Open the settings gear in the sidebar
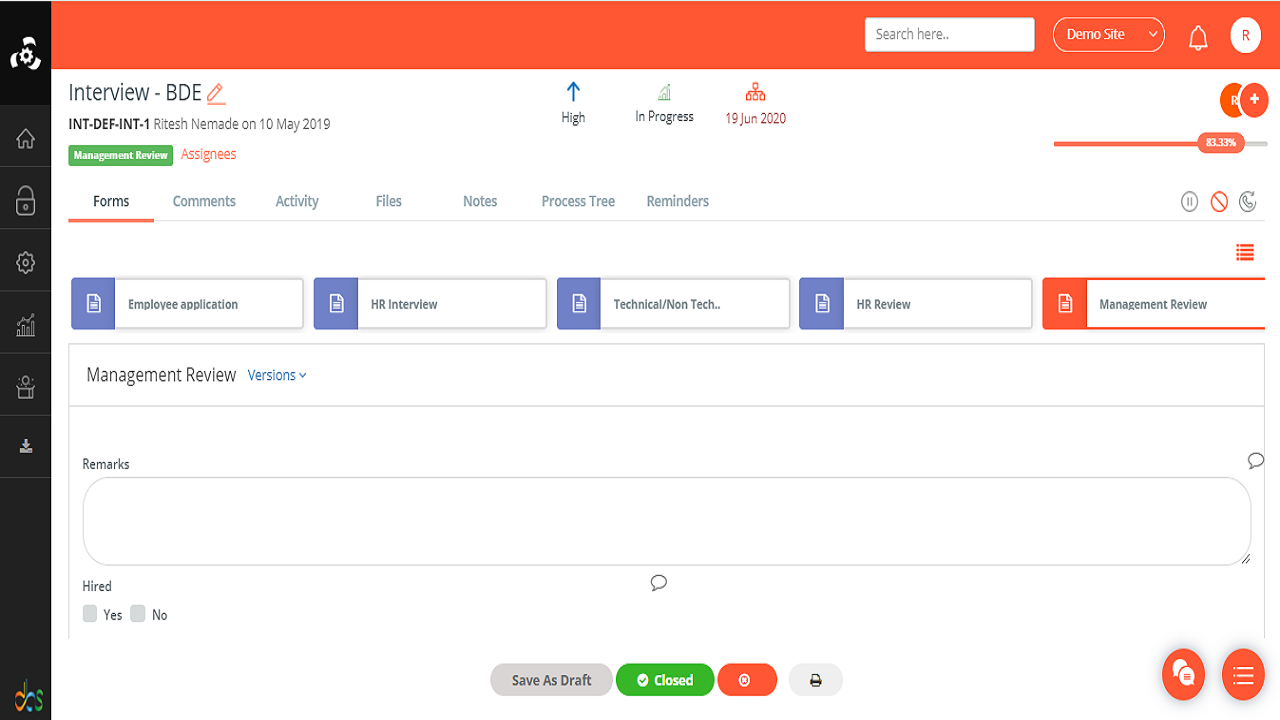The width and height of the screenshot is (1280, 720). [x=26, y=262]
